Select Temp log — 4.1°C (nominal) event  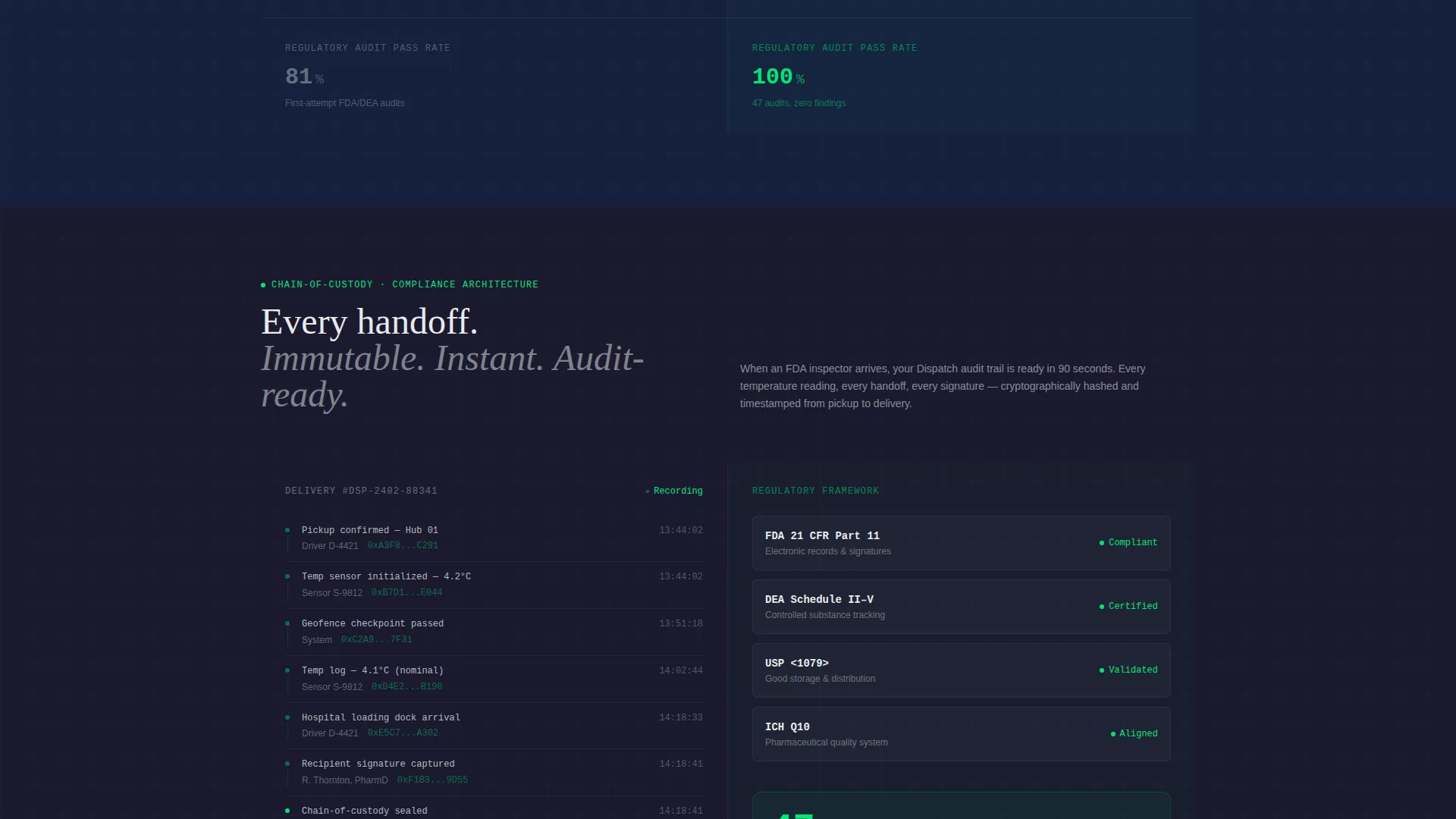(x=494, y=679)
